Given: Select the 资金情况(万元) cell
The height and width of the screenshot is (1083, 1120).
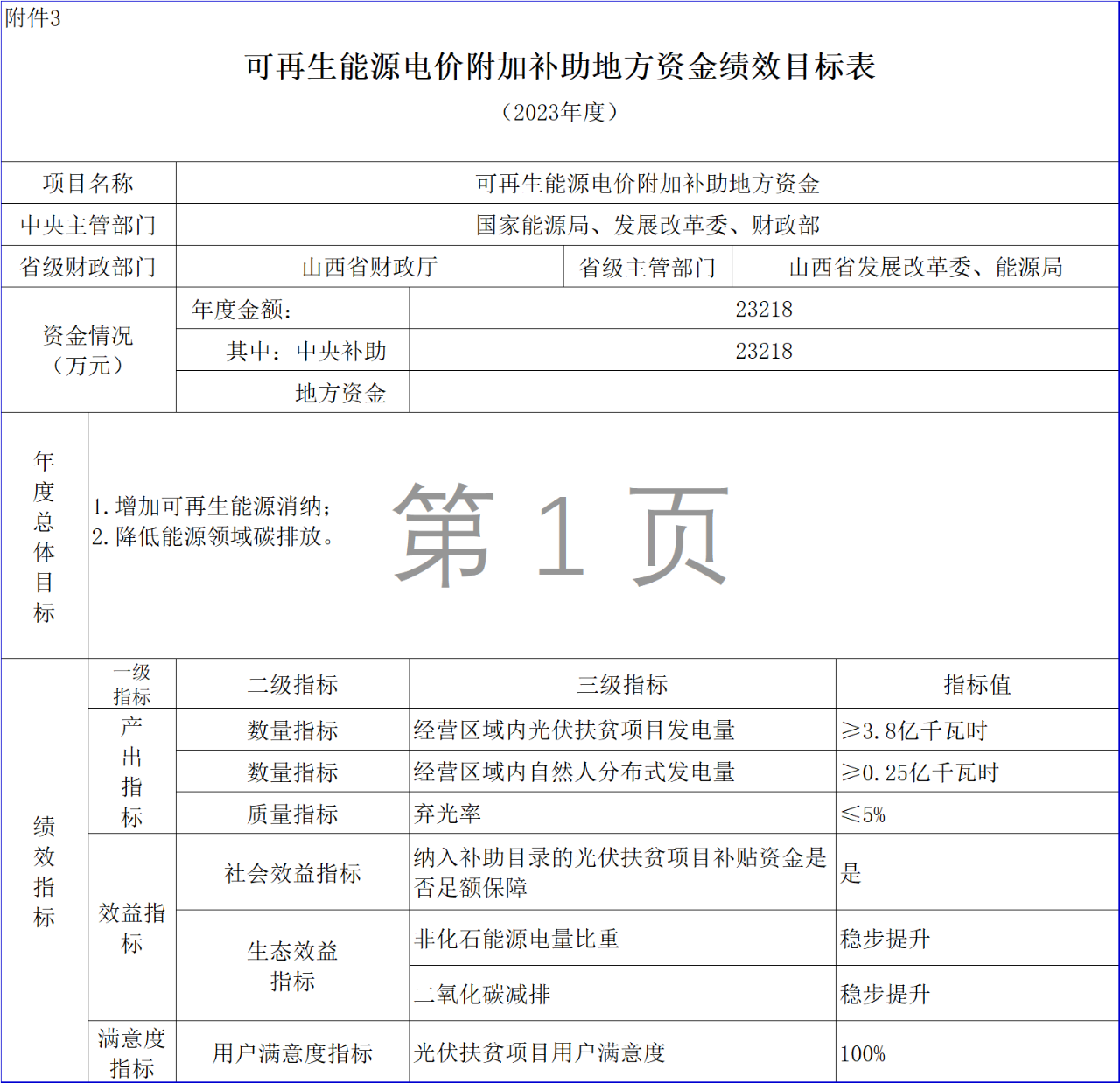Looking at the screenshot, I should (88, 350).
